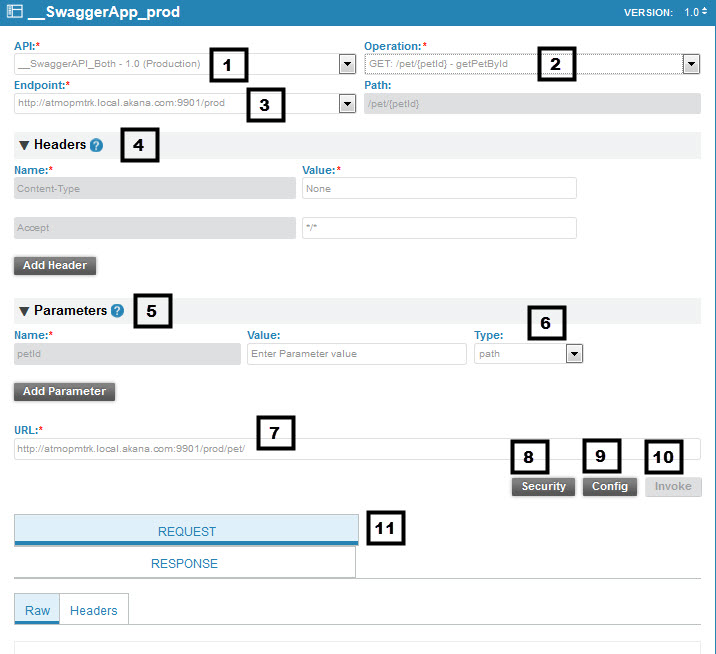Open the API dropdown list

347,65
